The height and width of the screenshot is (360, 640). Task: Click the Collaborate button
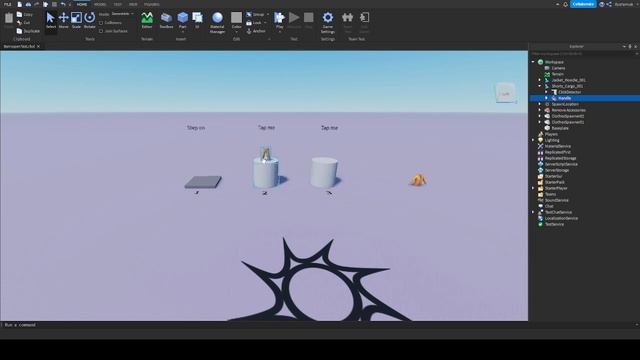[583, 4]
